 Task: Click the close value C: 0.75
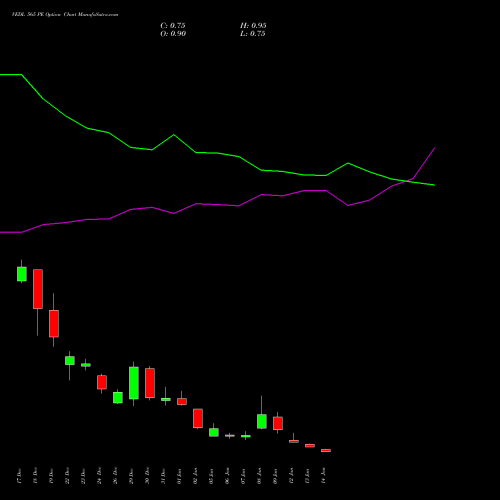coord(173,26)
